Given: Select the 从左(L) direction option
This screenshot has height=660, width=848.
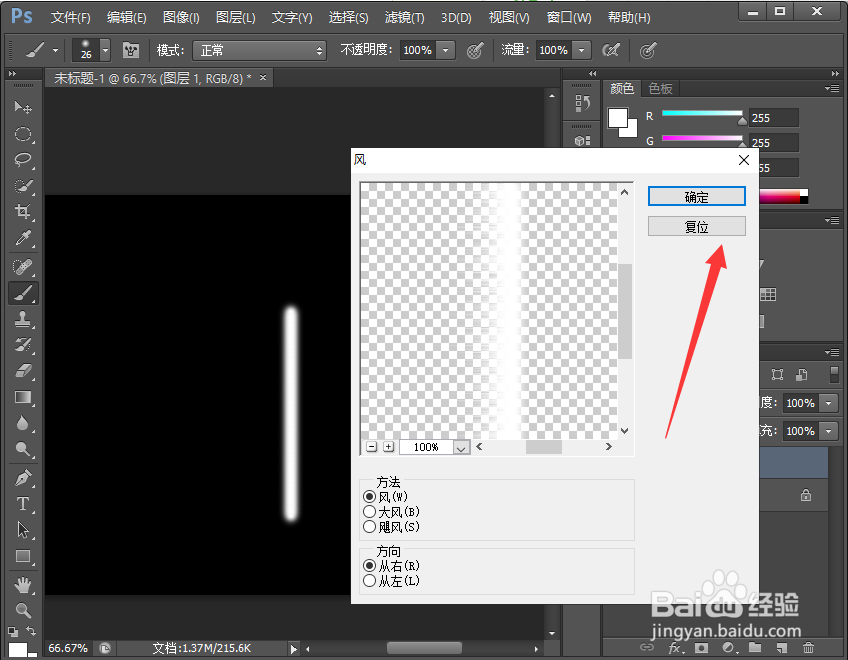Looking at the screenshot, I should (369, 581).
